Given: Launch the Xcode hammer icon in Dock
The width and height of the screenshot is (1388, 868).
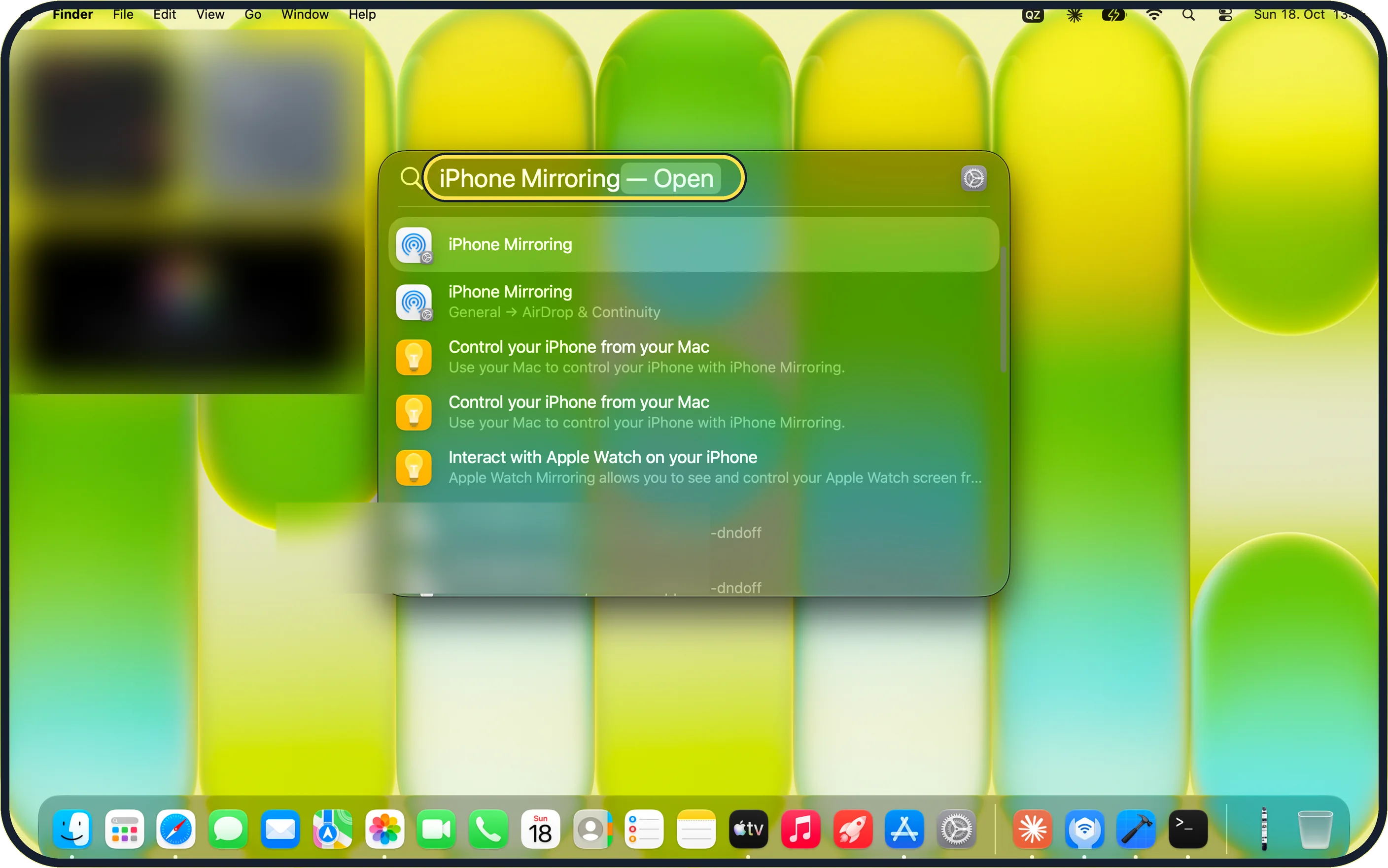Looking at the screenshot, I should (1136, 829).
